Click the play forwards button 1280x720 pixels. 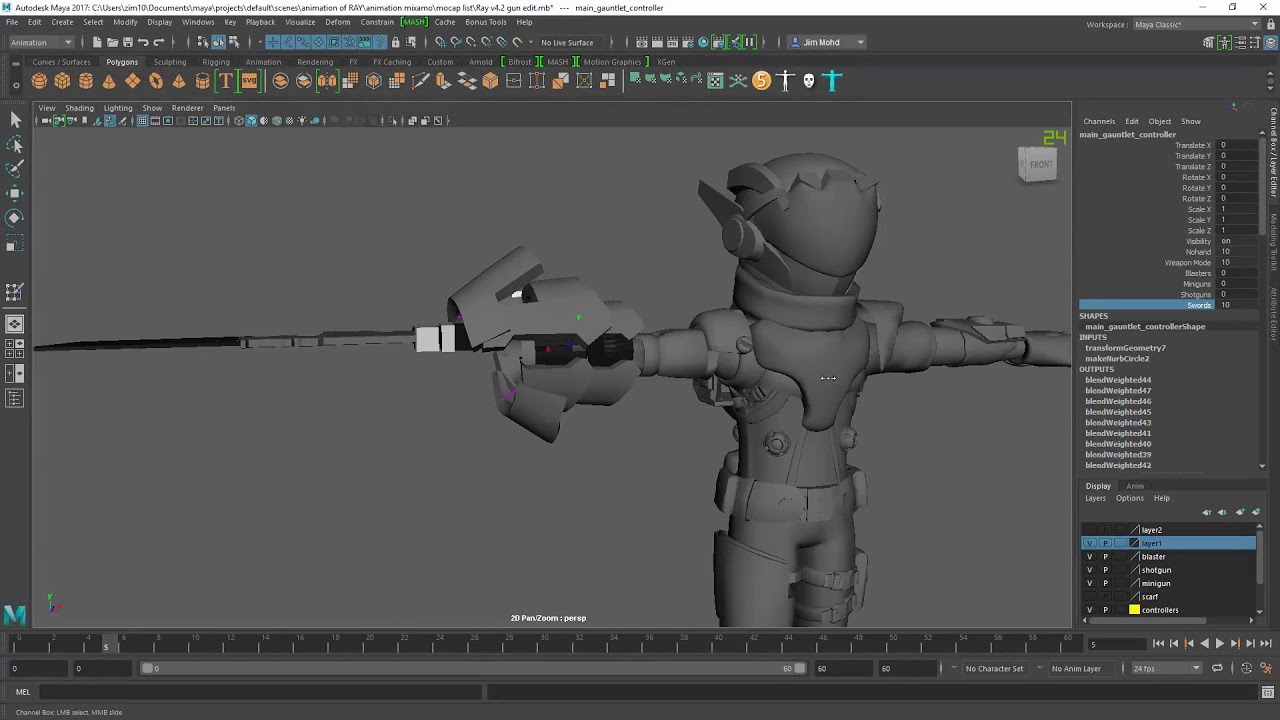click(x=1219, y=644)
